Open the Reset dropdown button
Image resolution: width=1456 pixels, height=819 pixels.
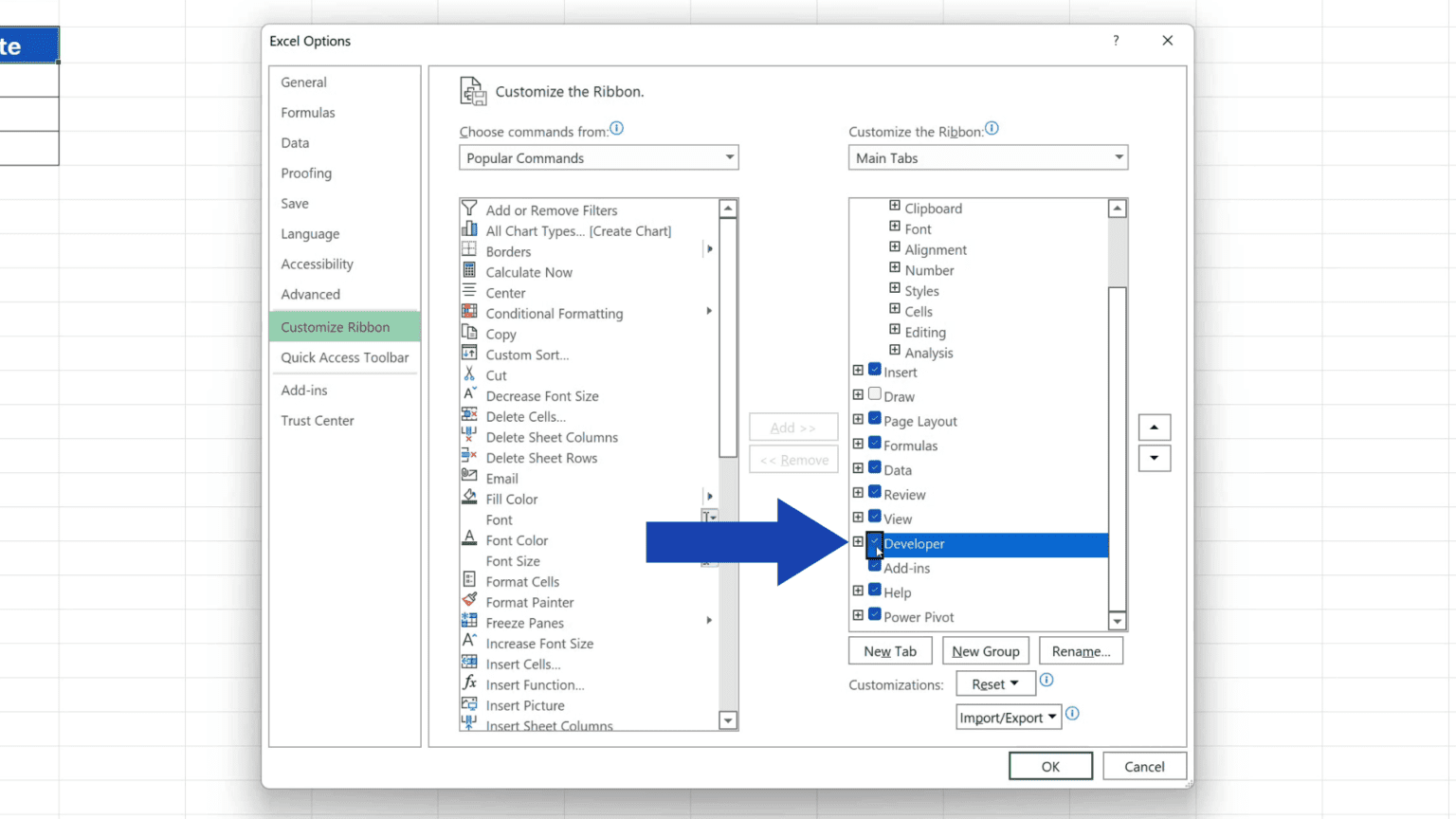pos(995,683)
